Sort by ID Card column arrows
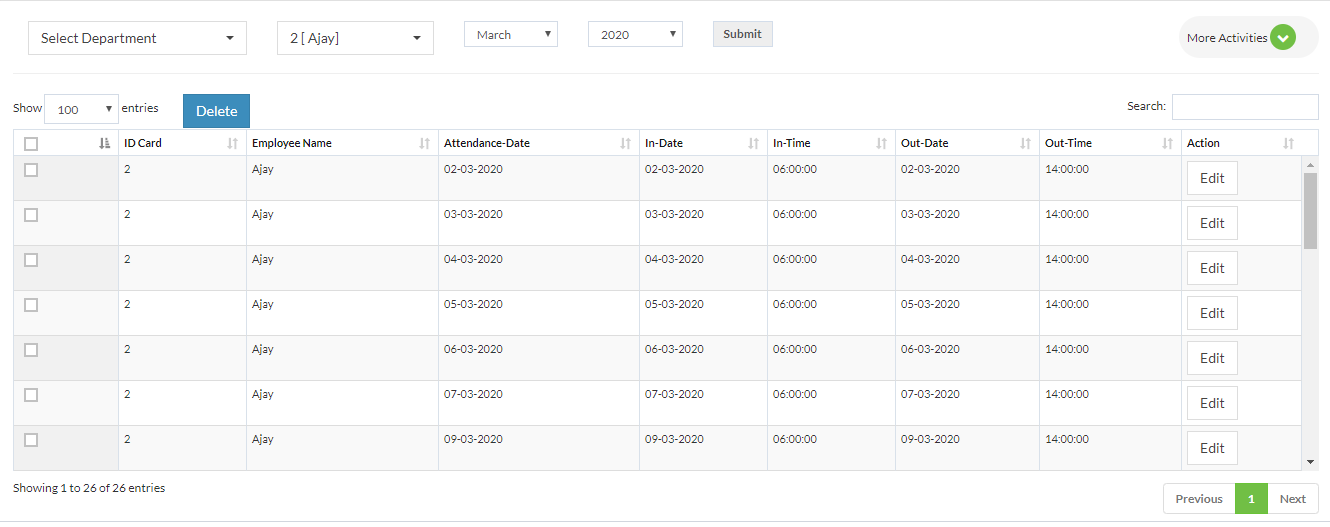The image size is (1330, 527). pyautogui.click(x=233, y=143)
